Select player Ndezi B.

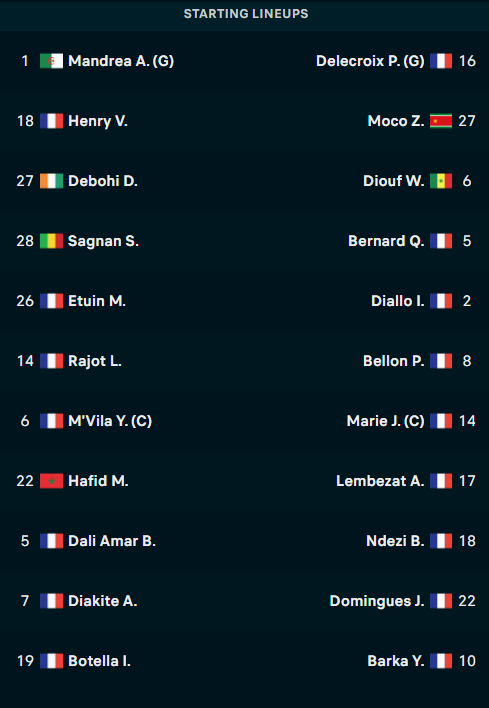395,541
